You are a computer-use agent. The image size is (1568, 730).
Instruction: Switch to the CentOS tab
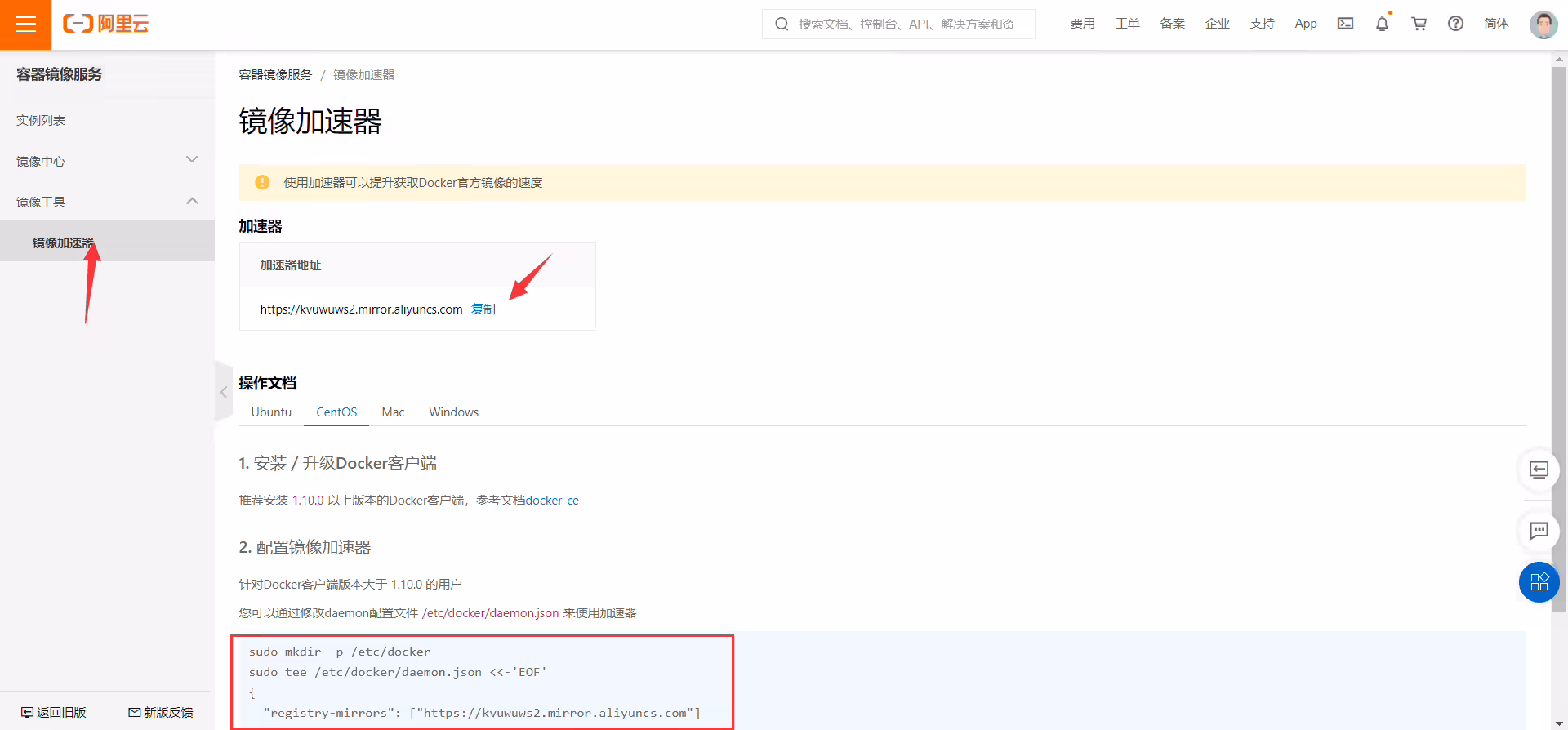336,412
